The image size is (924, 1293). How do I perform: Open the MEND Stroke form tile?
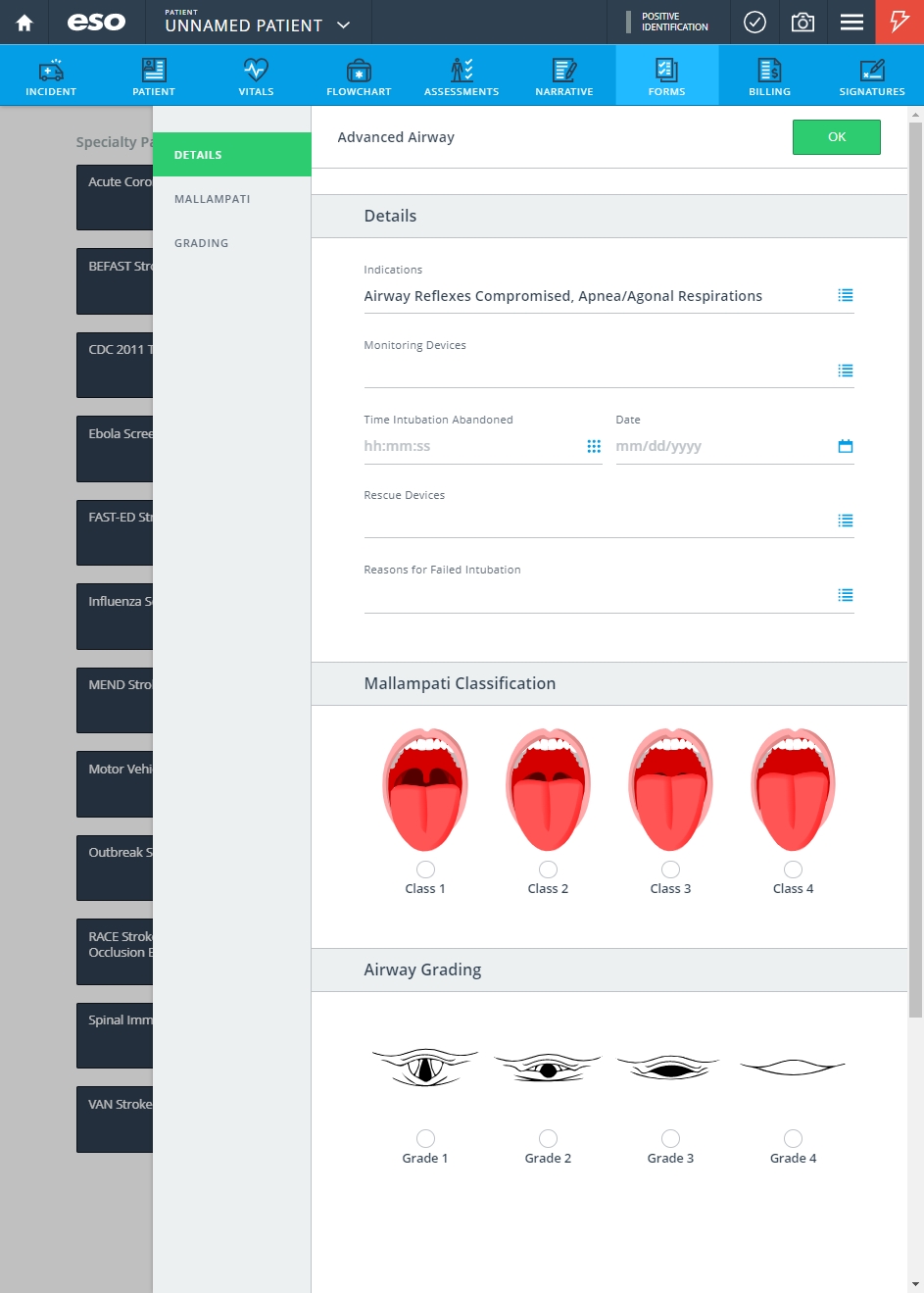(115, 700)
